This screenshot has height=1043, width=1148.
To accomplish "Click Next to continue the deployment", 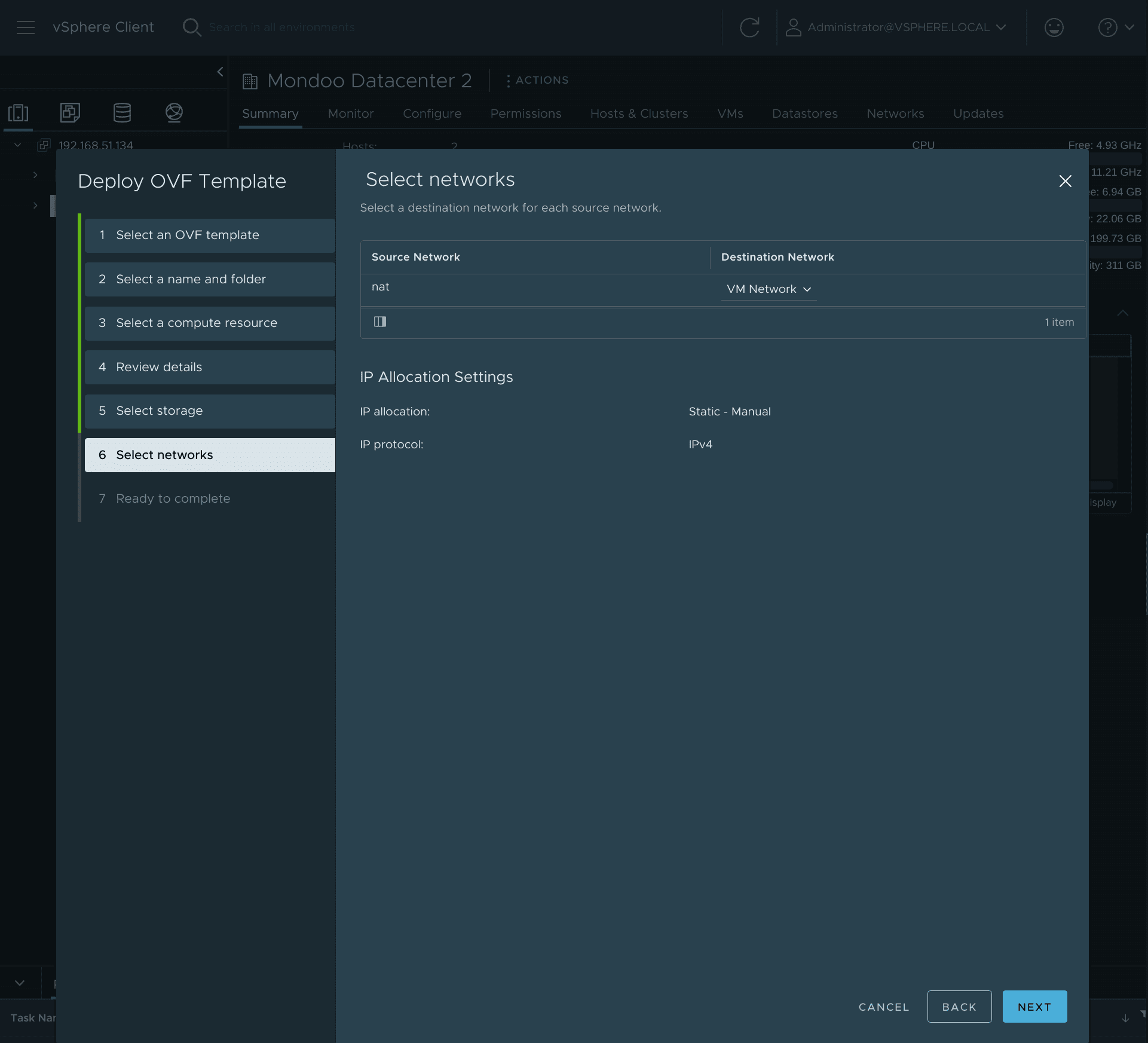I will pyautogui.click(x=1034, y=1007).
